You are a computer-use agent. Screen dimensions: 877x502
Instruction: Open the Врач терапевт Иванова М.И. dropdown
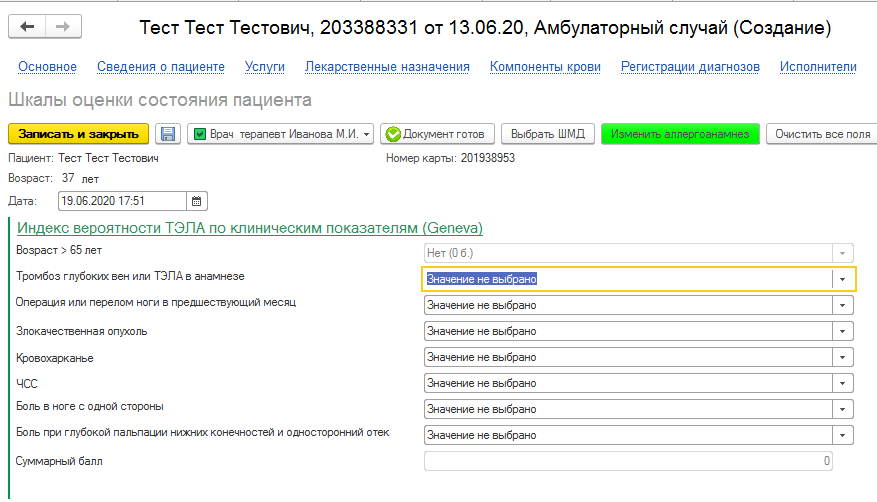[368, 134]
